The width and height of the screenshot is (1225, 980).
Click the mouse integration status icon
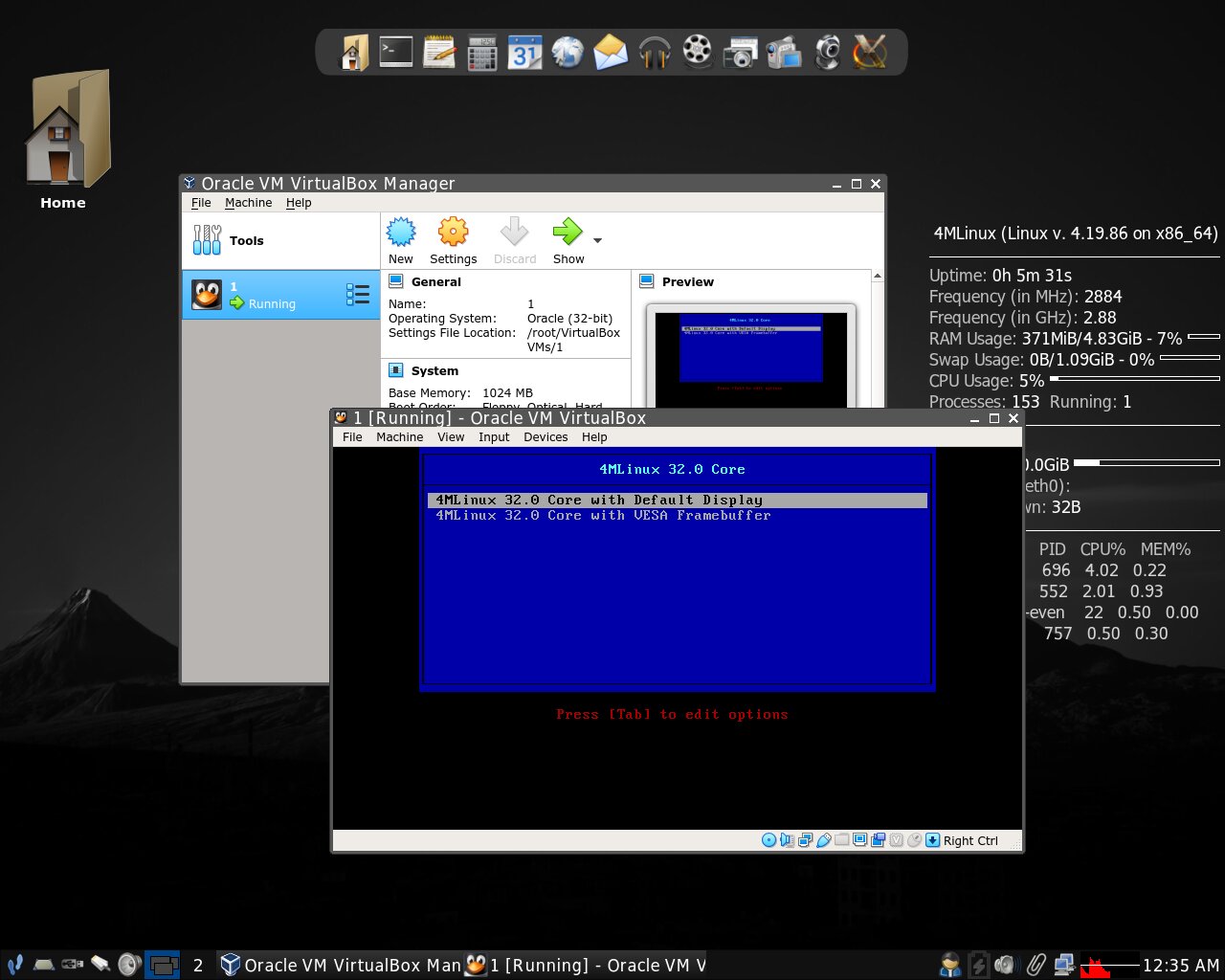pyautogui.click(x=915, y=840)
